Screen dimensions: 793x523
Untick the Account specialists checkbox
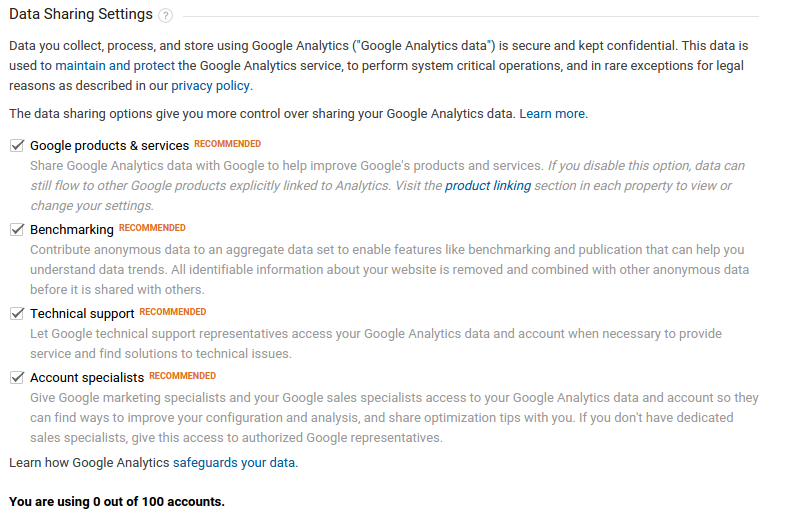17,378
